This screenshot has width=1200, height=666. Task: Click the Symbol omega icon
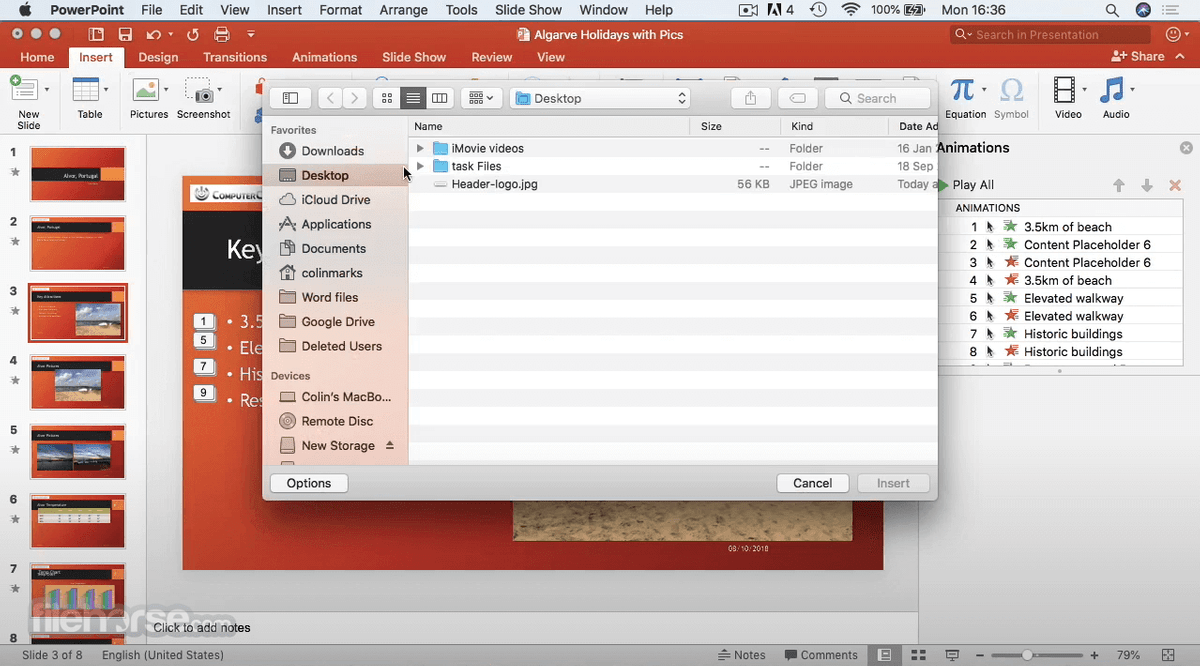(1011, 90)
